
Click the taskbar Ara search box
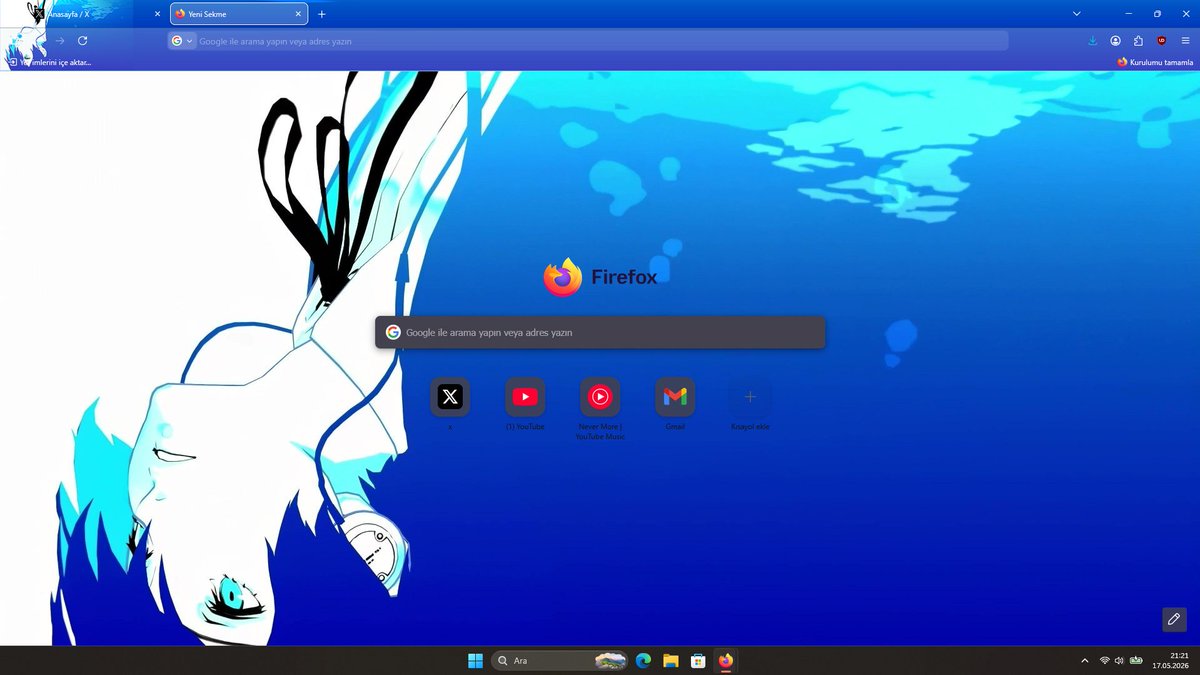pos(560,660)
